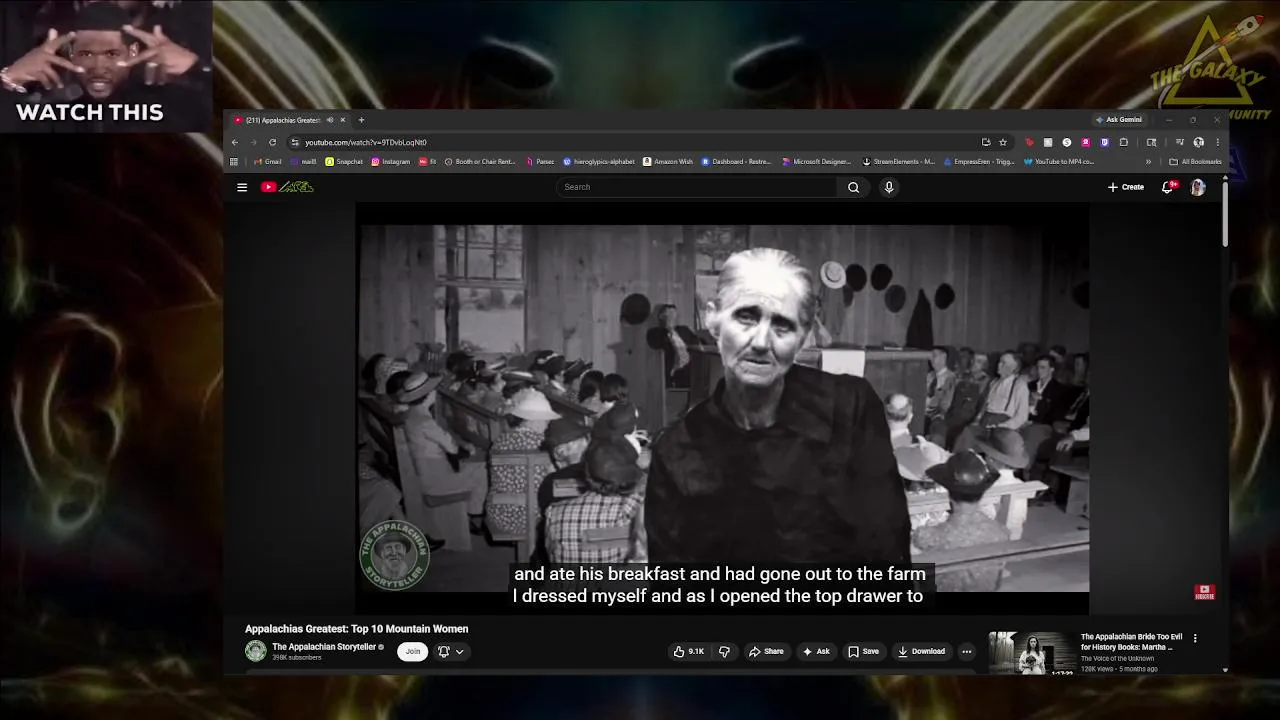This screenshot has width=1280, height=720.
Task: Mute the tab using speaker icon
Action: click(x=329, y=120)
